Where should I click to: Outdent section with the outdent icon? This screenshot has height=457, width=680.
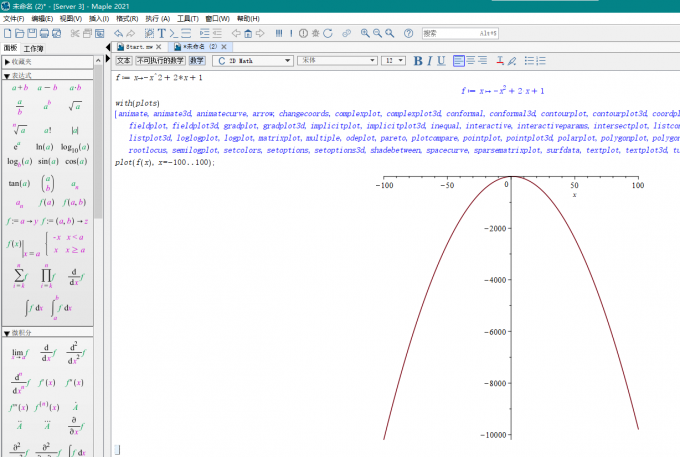(x=217, y=33)
